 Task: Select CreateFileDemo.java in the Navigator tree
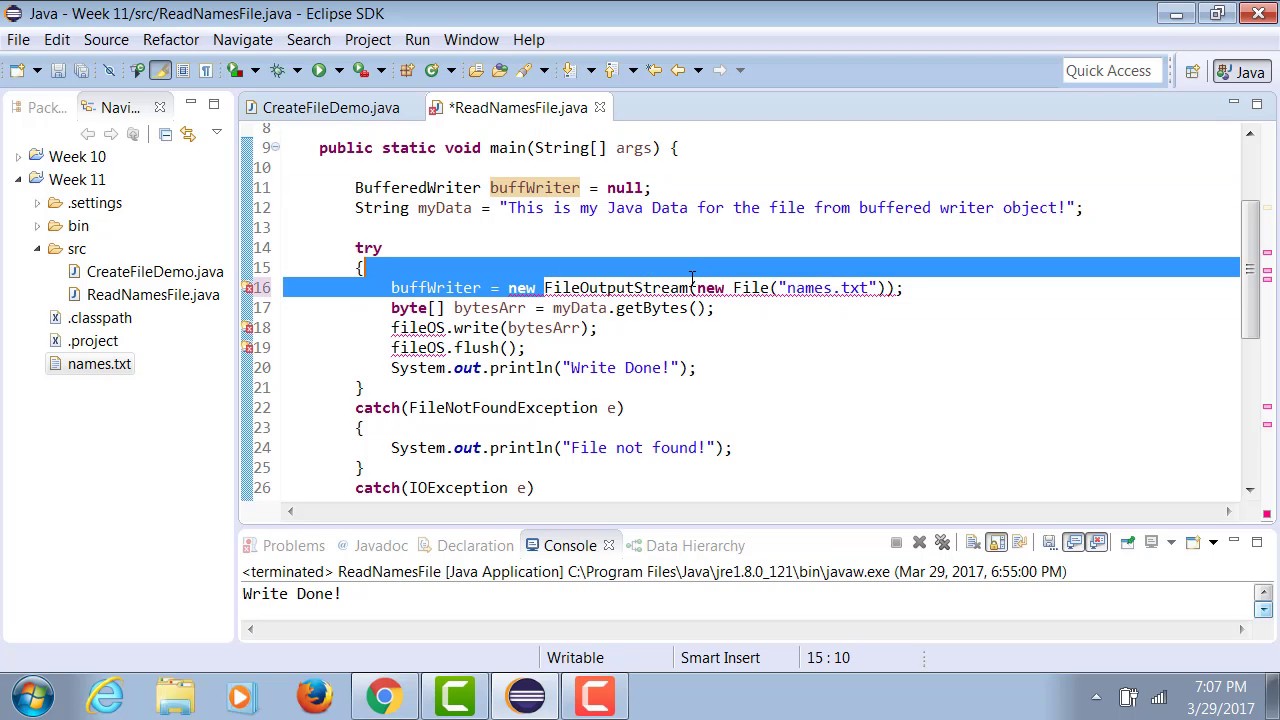[155, 272]
